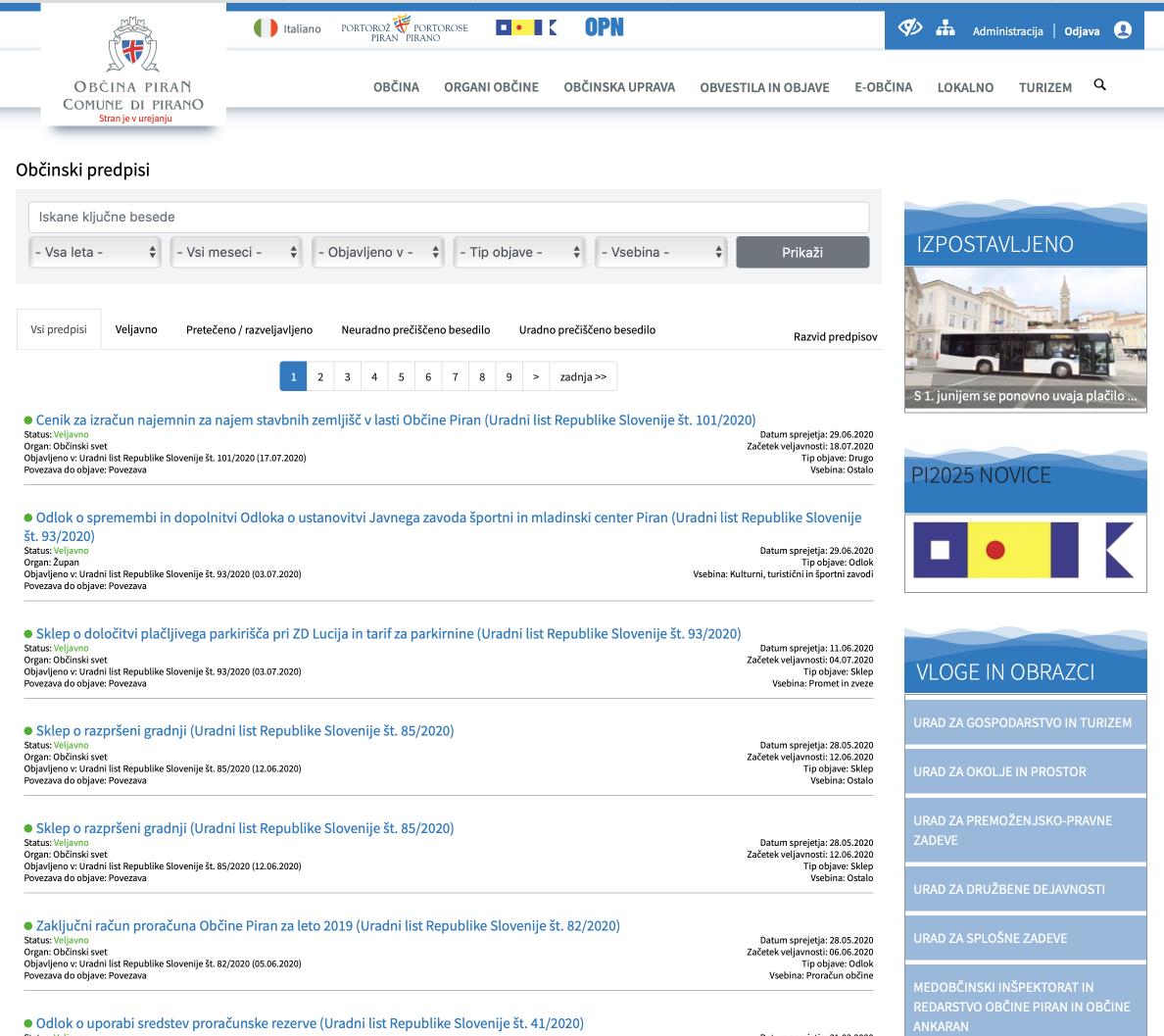Click the Prikaži button
Image resolution: width=1164 pixels, height=1036 pixels.
[802, 252]
